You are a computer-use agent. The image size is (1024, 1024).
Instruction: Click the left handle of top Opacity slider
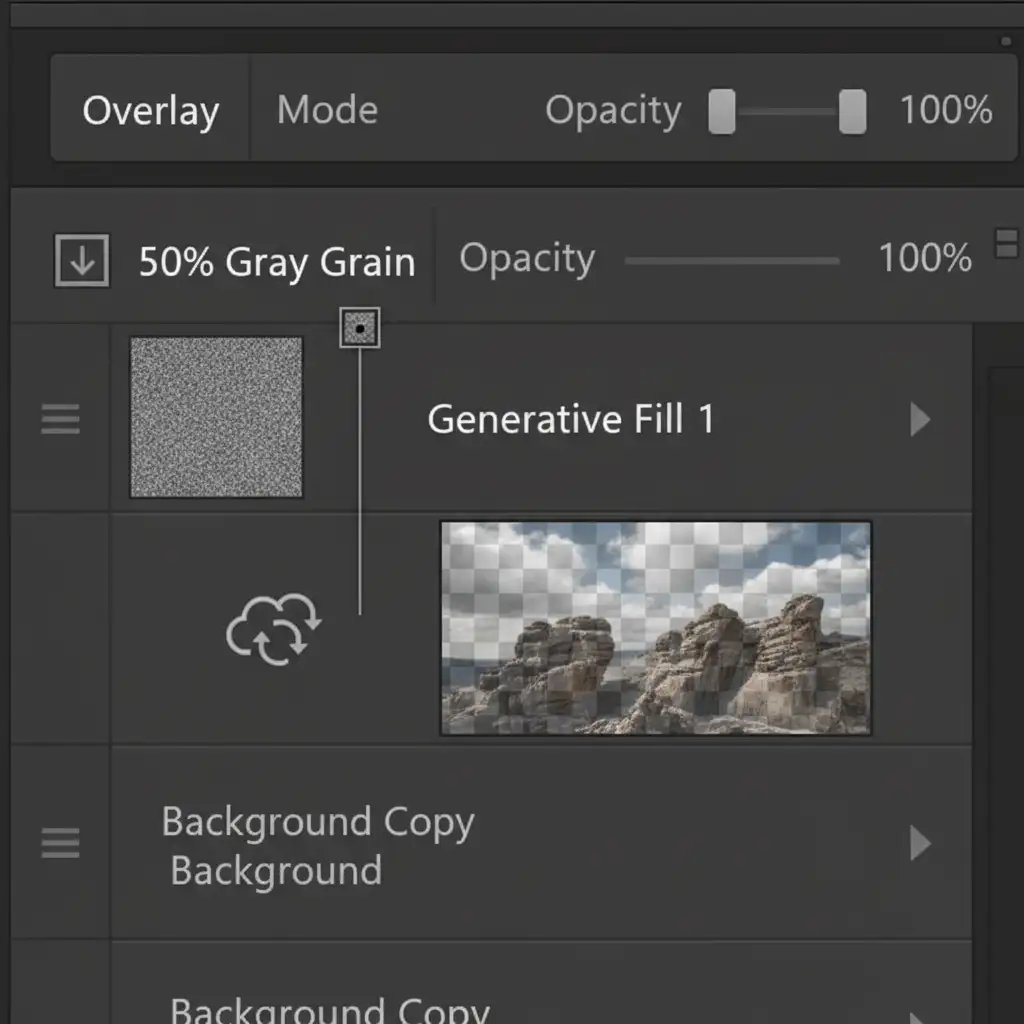coord(722,111)
